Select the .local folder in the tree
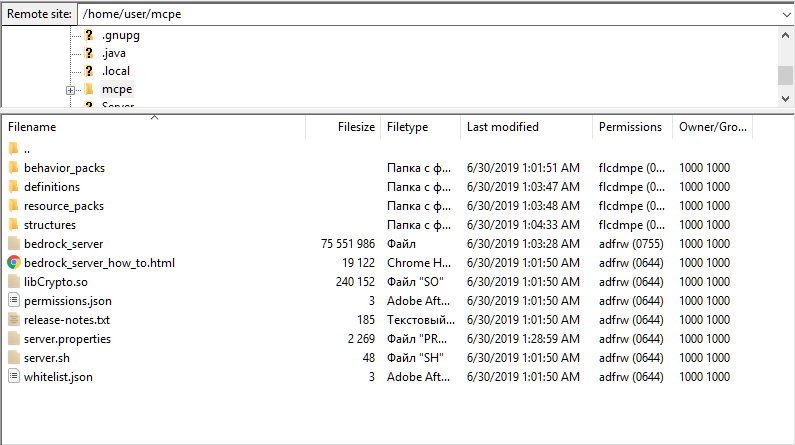795x445 pixels. pyautogui.click(x=116, y=71)
